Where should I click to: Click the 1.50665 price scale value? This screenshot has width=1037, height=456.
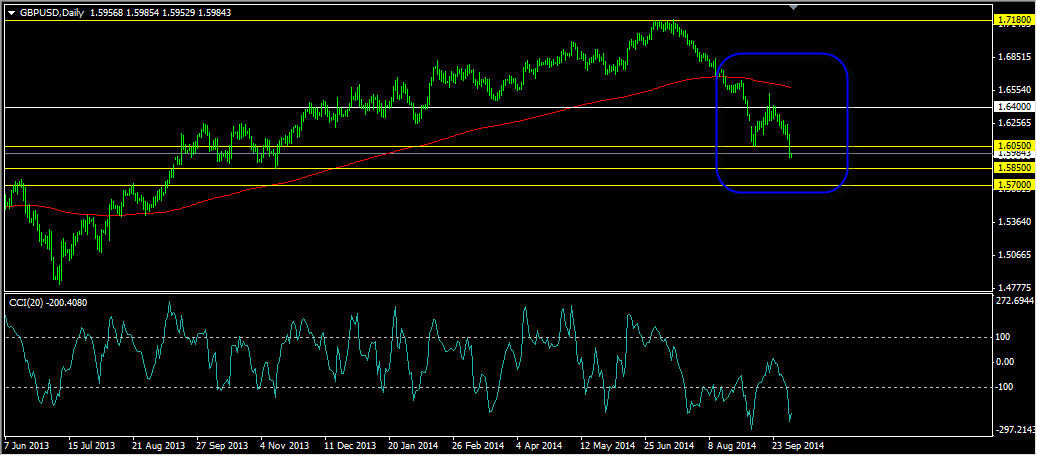point(1015,254)
